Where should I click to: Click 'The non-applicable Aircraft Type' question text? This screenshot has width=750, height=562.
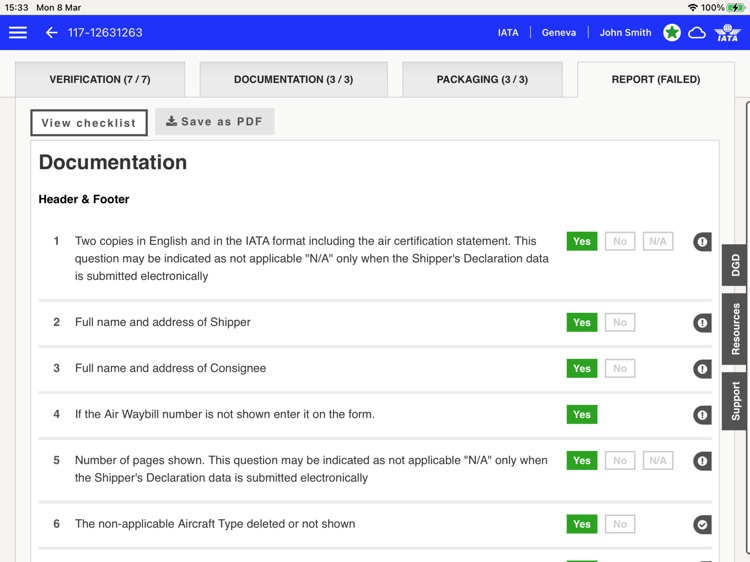point(215,524)
